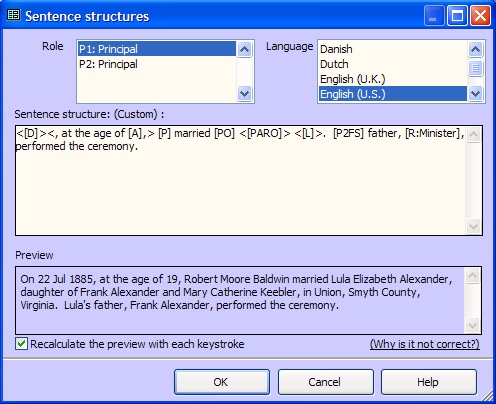
Task: Open Help for sentence structures
Action: pos(429,382)
